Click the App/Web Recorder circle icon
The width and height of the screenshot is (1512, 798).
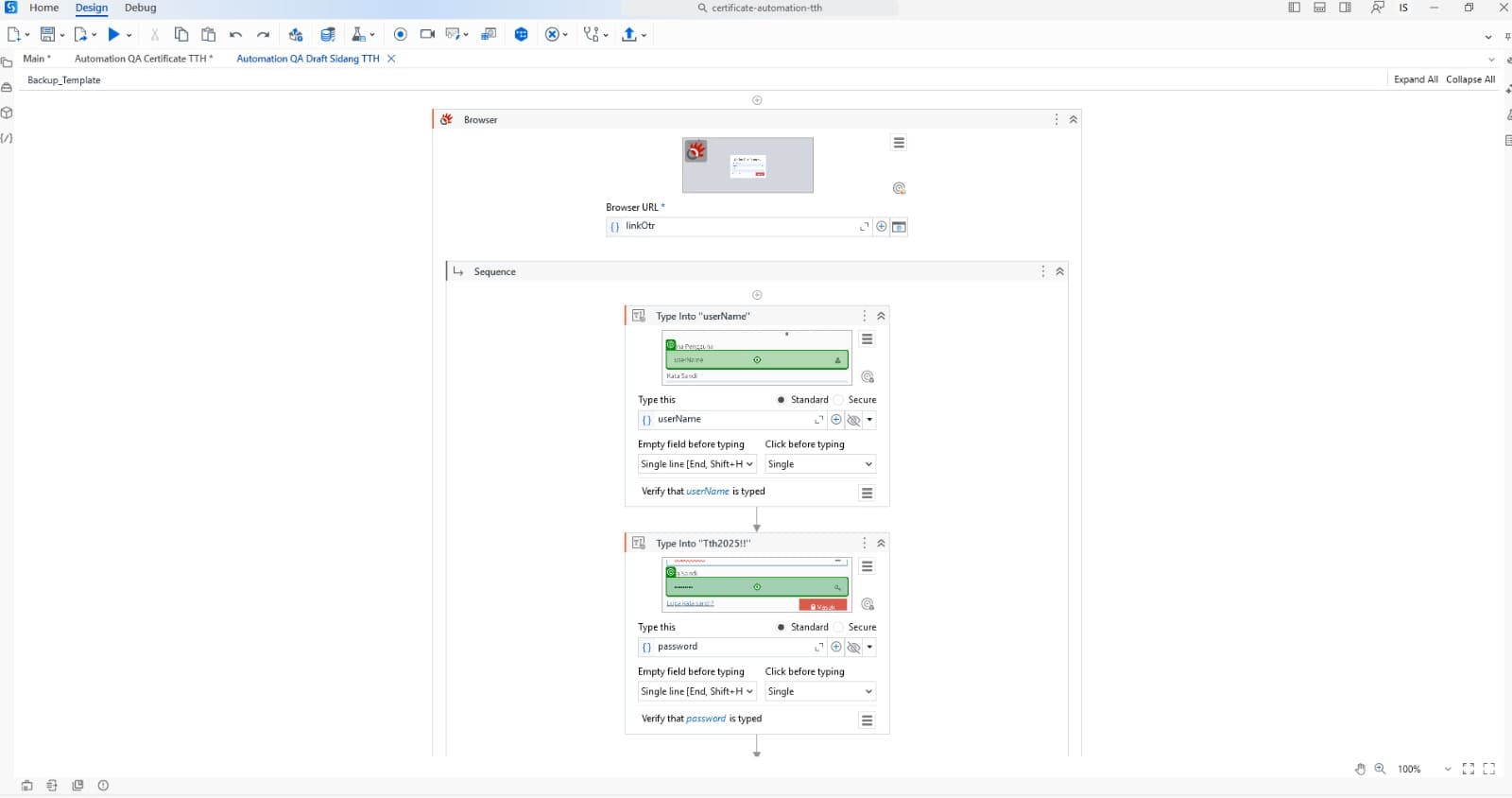coord(401,34)
